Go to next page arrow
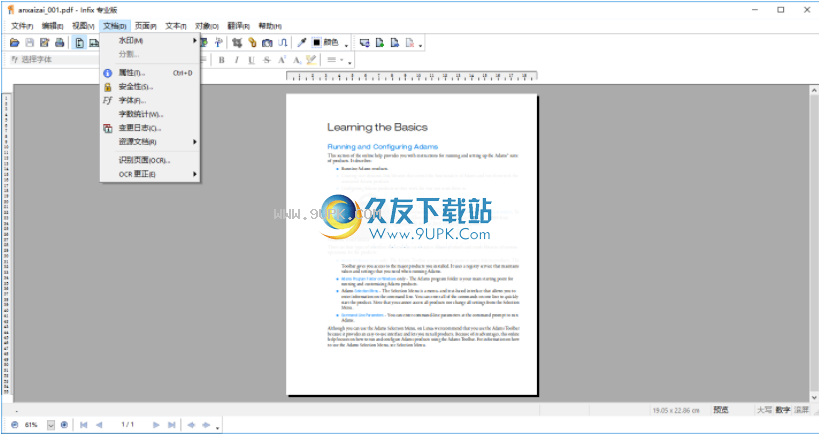 point(156,425)
